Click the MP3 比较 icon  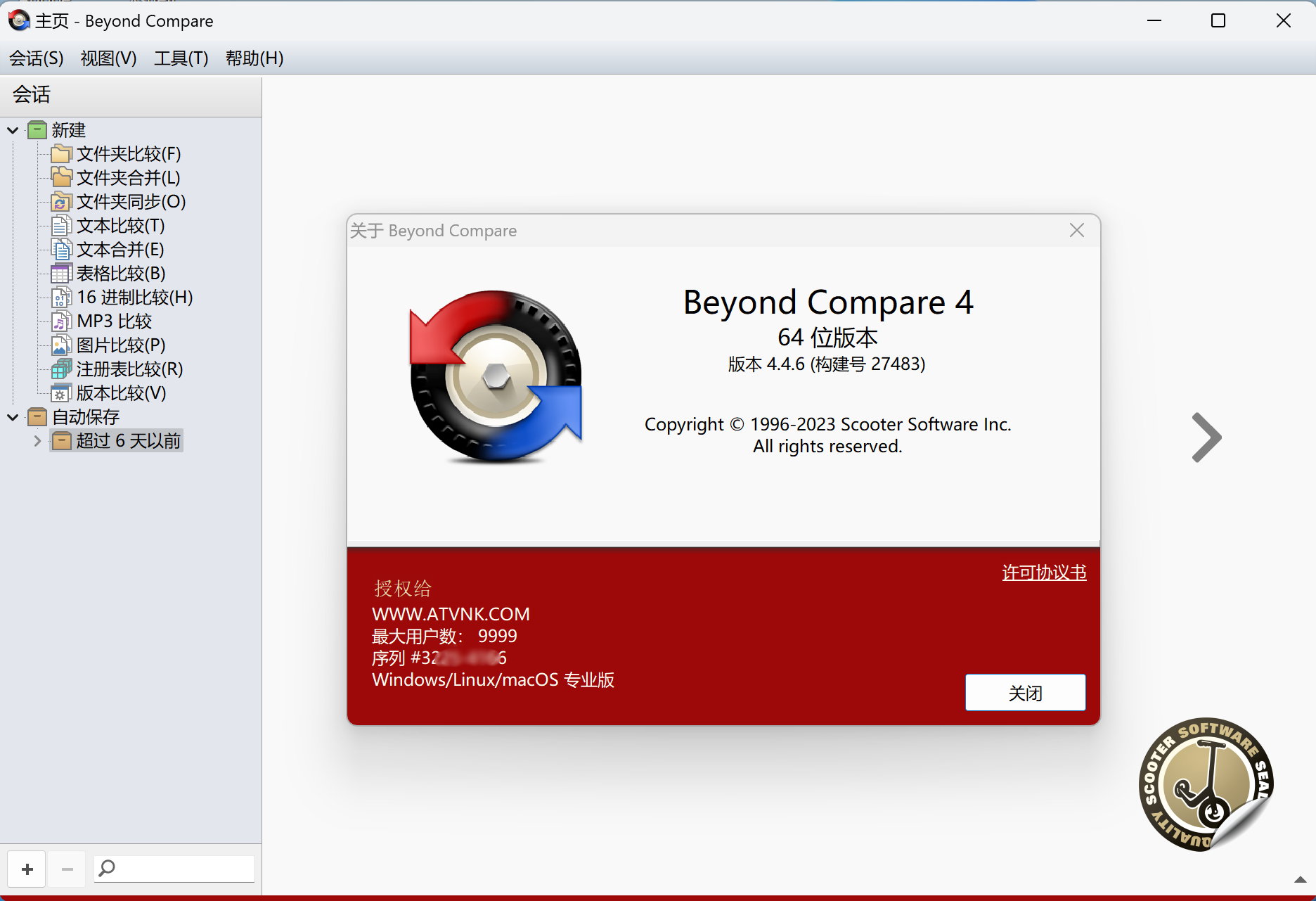pyautogui.click(x=61, y=321)
